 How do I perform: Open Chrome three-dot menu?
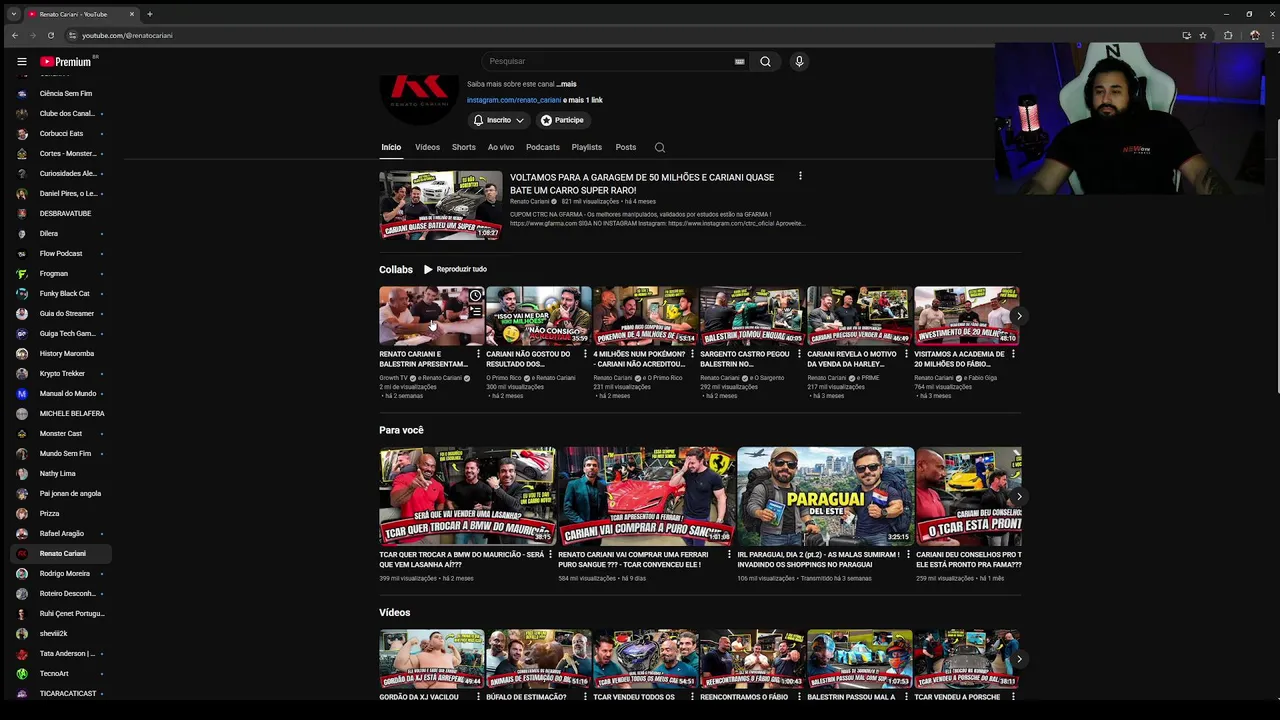[1271, 35]
